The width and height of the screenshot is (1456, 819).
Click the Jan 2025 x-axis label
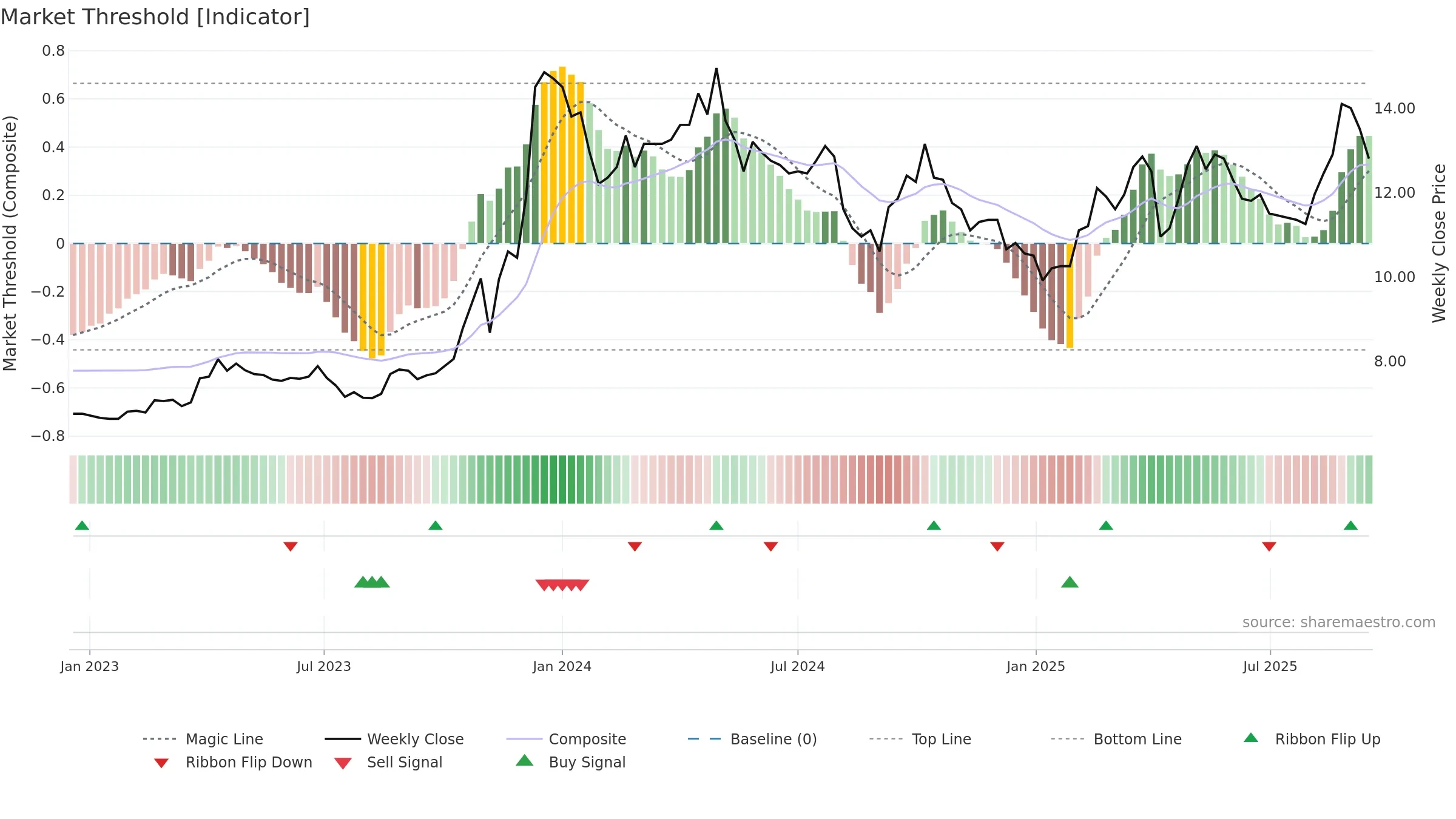pyautogui.click(x=1036, y=666)
